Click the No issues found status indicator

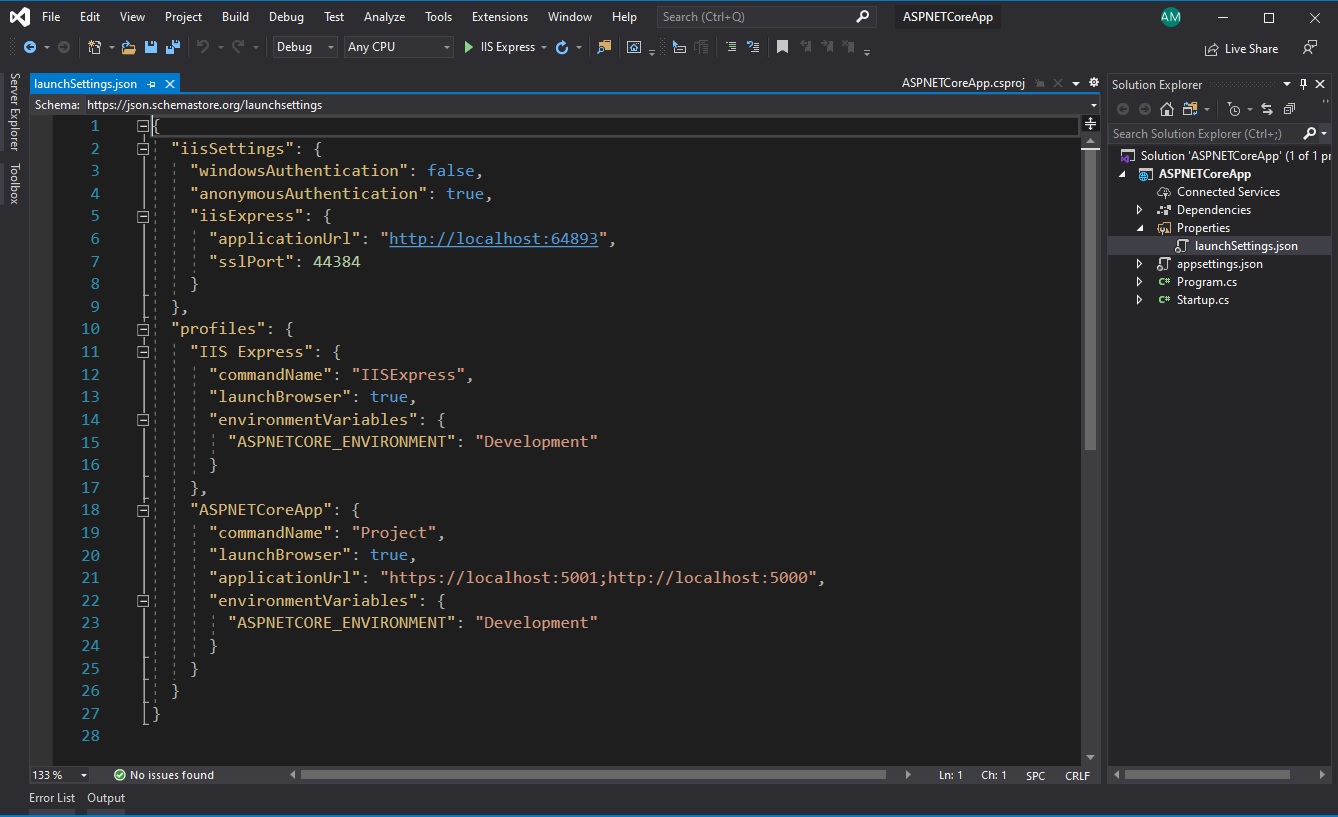[x=164, y=775]
